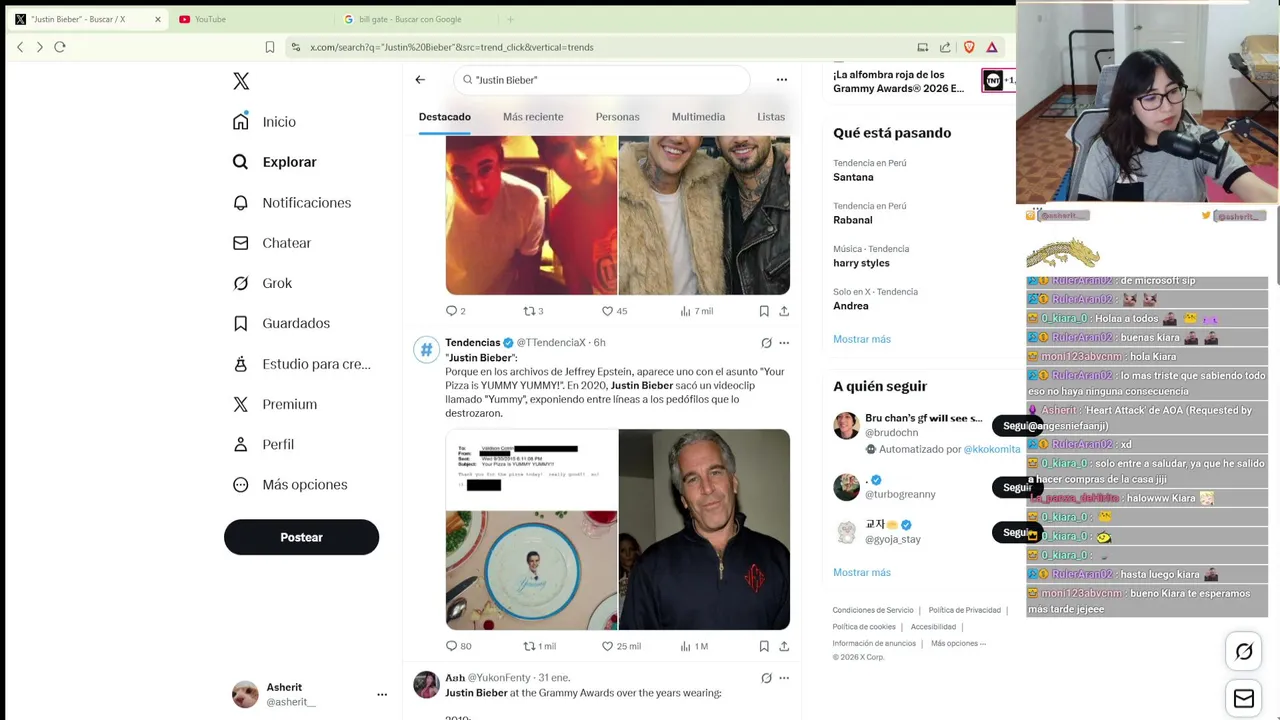Open Inicio home page
Image resolution: width=1280 pixels, height=720 pixels.
point(265,122)
